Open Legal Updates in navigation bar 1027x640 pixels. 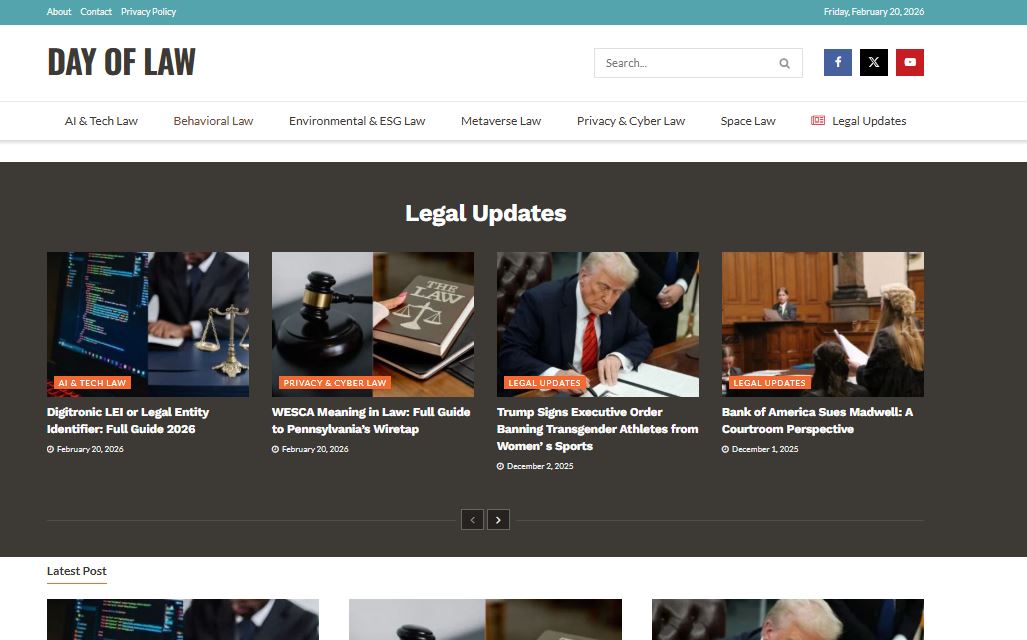coord(868,121)
